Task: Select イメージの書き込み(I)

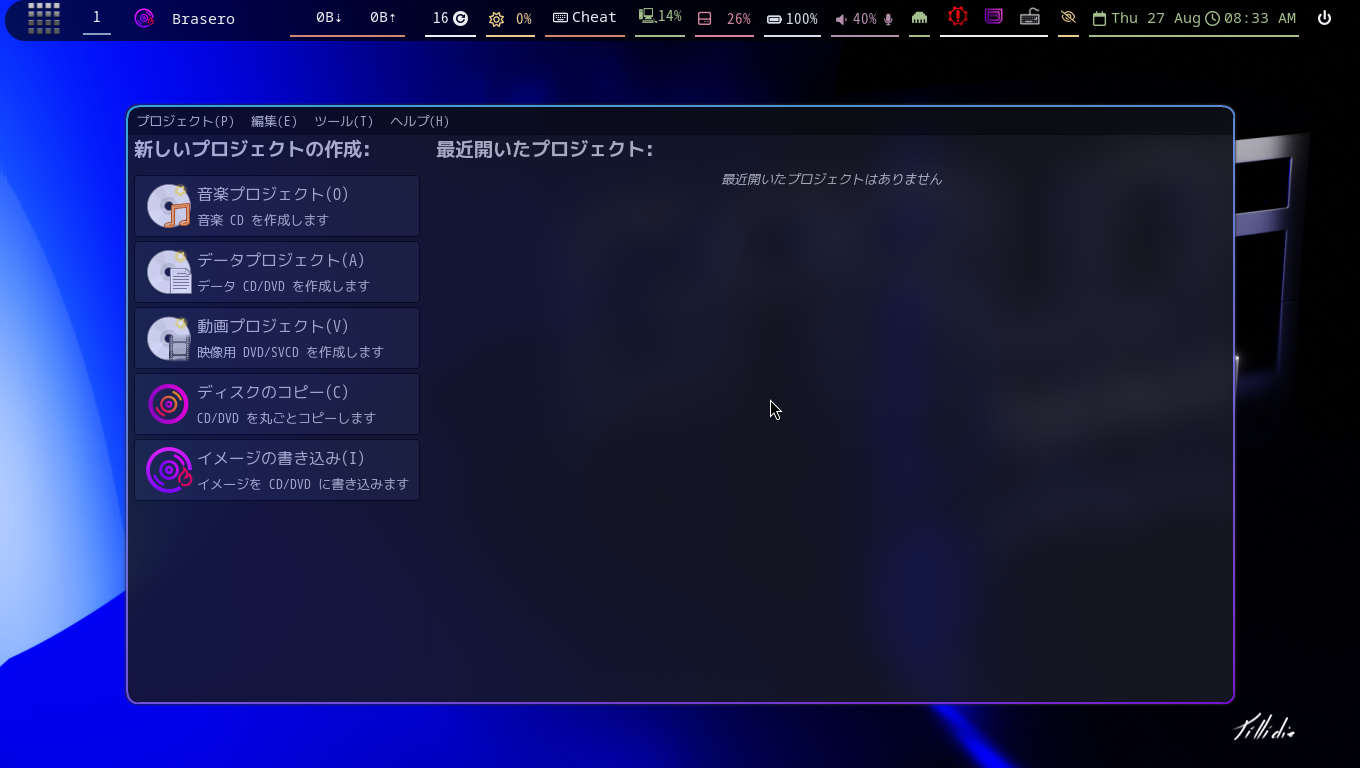Action: coord(277,470)
